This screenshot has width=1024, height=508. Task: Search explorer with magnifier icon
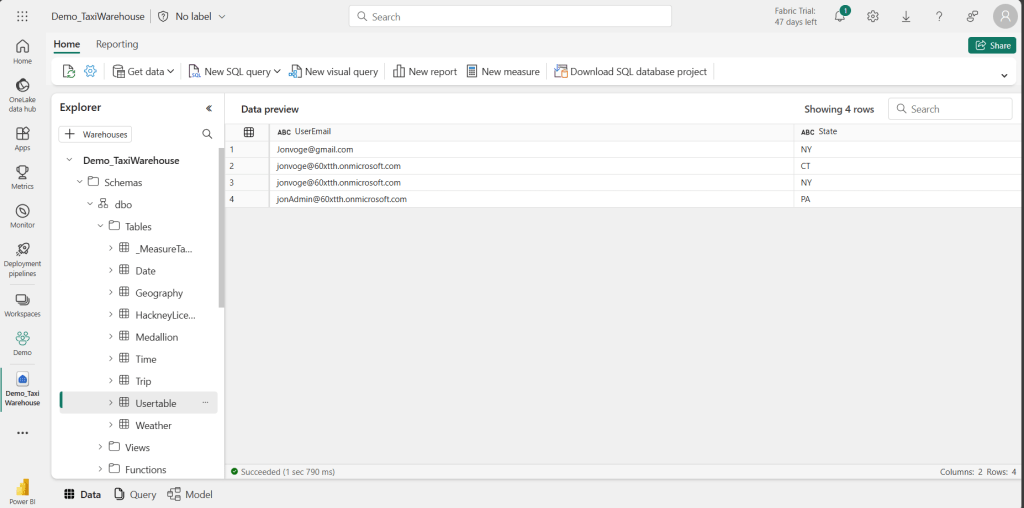click(x=207, y=134)
